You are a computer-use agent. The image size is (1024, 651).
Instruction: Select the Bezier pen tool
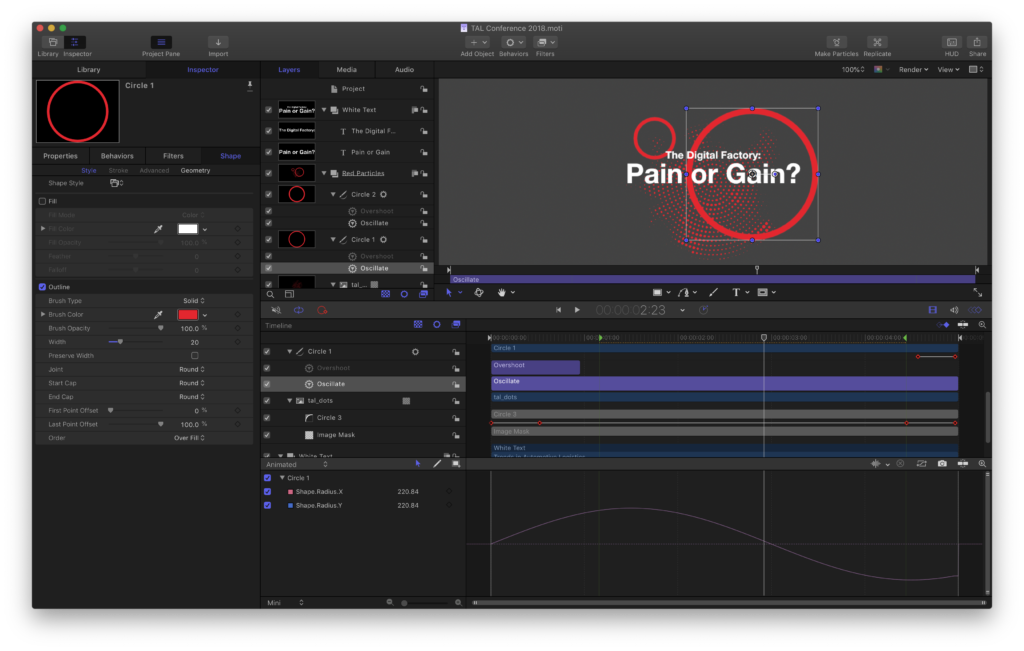pyautogui.click(x=683, y=293)
